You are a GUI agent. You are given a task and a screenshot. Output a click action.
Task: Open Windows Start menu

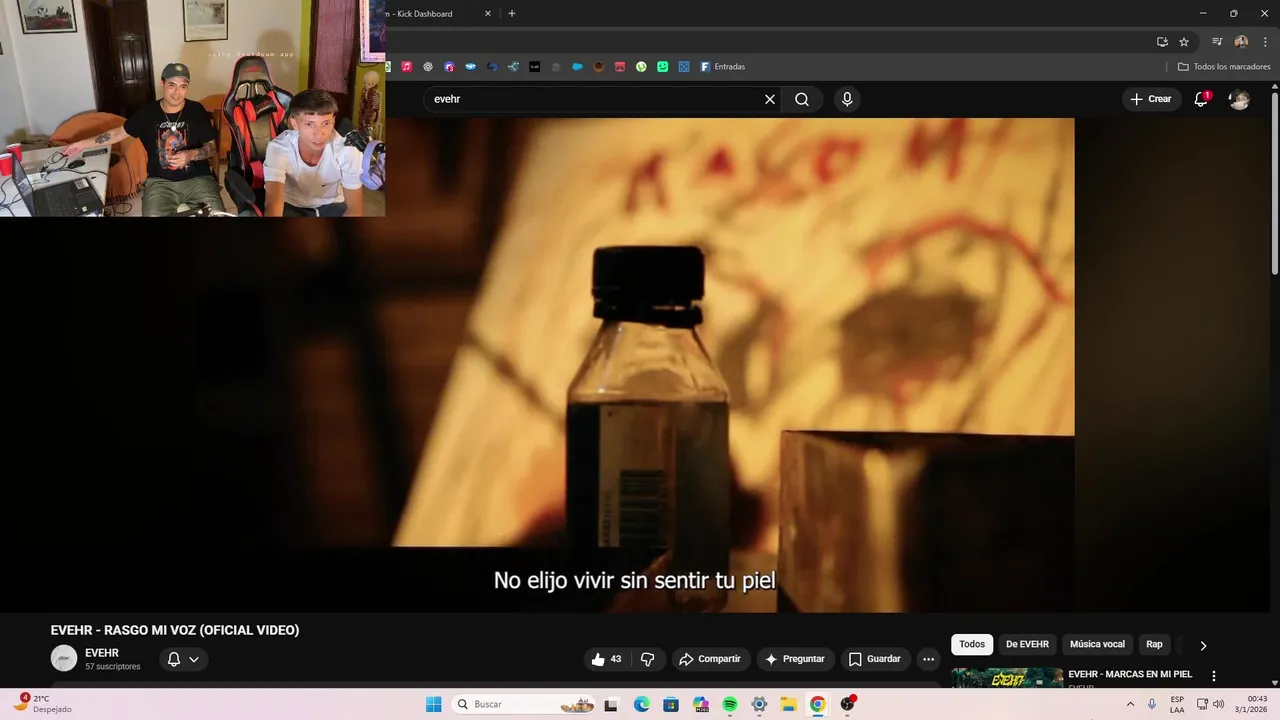[433, 704]
